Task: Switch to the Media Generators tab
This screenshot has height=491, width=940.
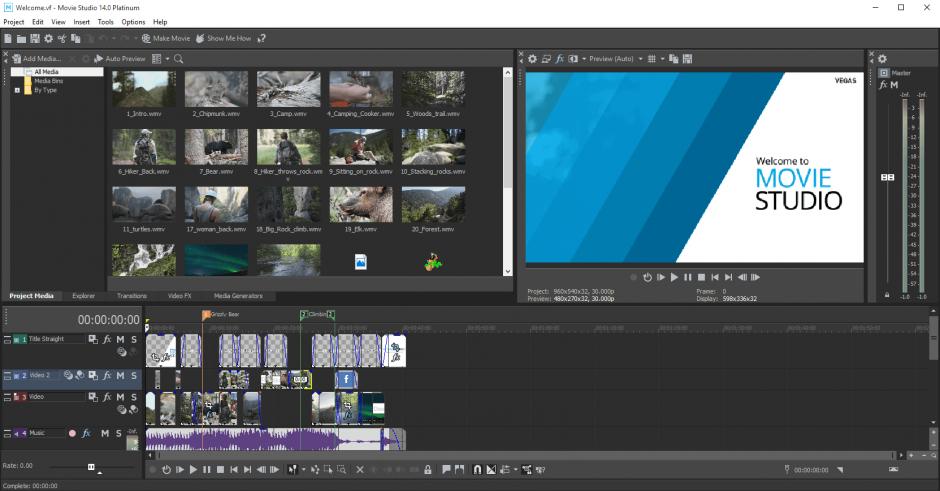Action: pos(238,296)
